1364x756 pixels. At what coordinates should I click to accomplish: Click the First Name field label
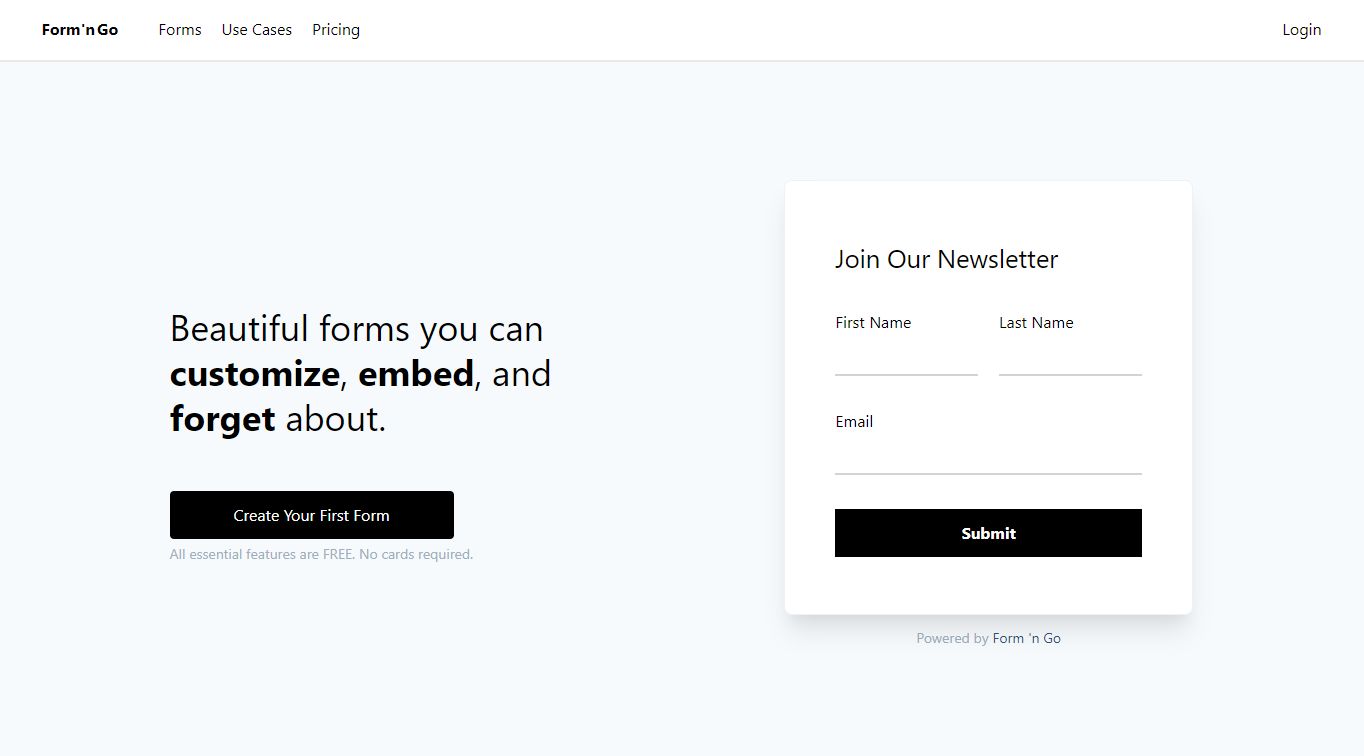873,322
